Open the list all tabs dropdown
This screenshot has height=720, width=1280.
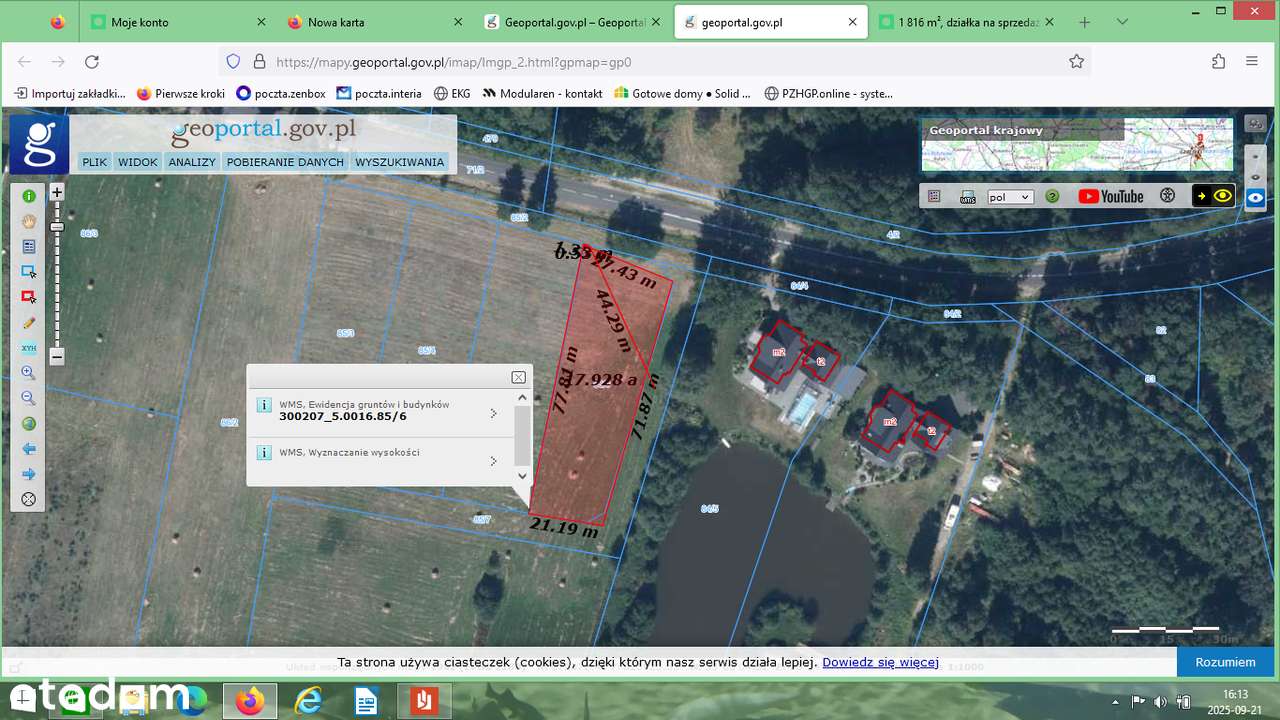pyautogui.click(x=1122, y=22)
